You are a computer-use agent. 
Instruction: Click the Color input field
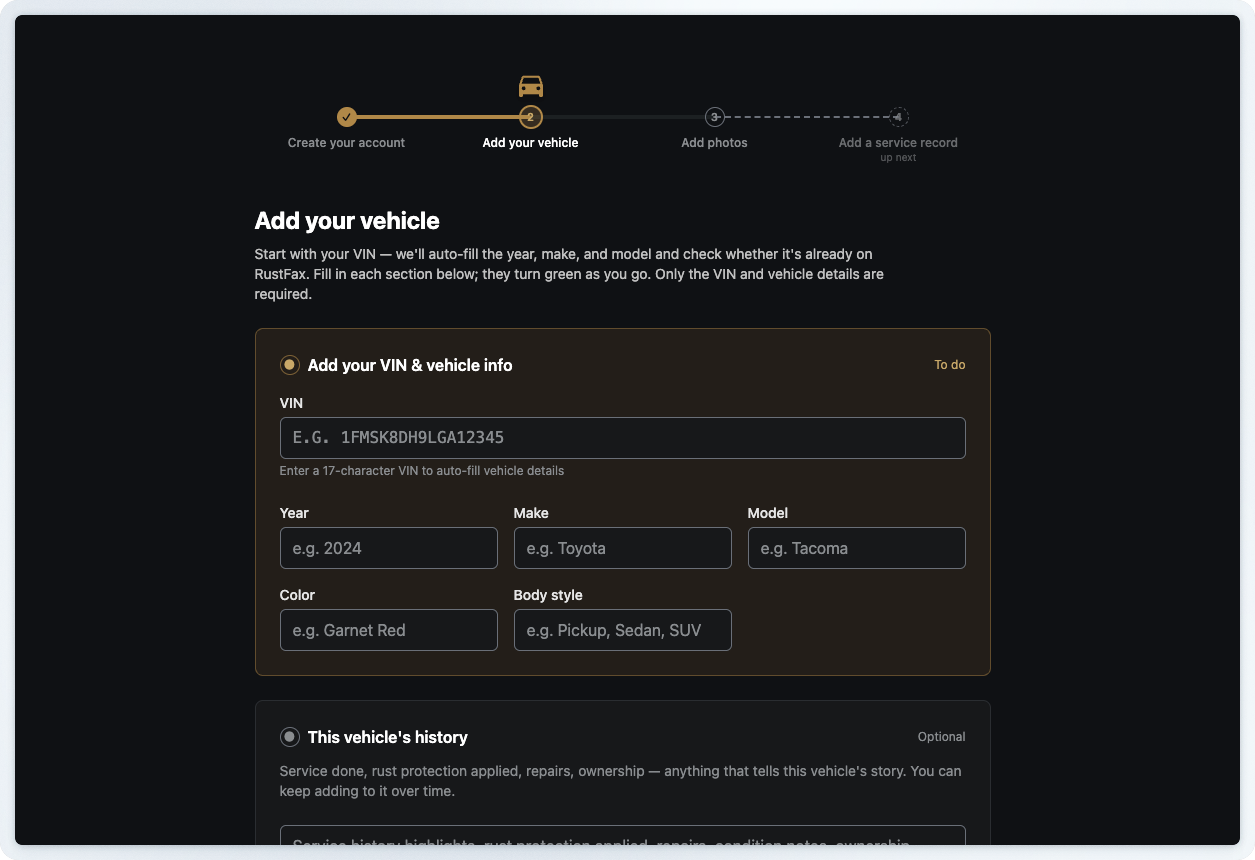click(x=388, y=630)
